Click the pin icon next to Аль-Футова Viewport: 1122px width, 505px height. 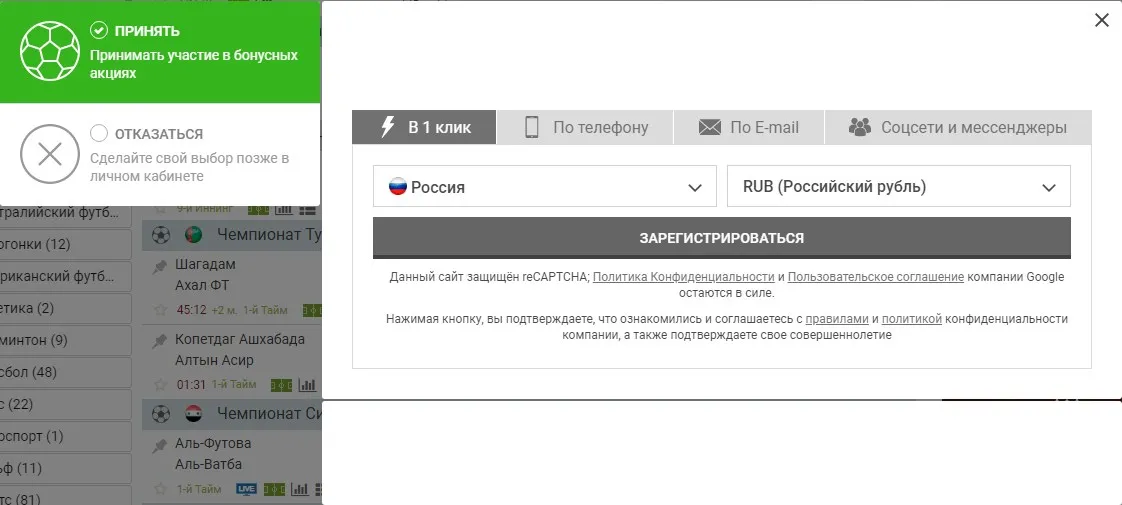click(x=160, y=446)
